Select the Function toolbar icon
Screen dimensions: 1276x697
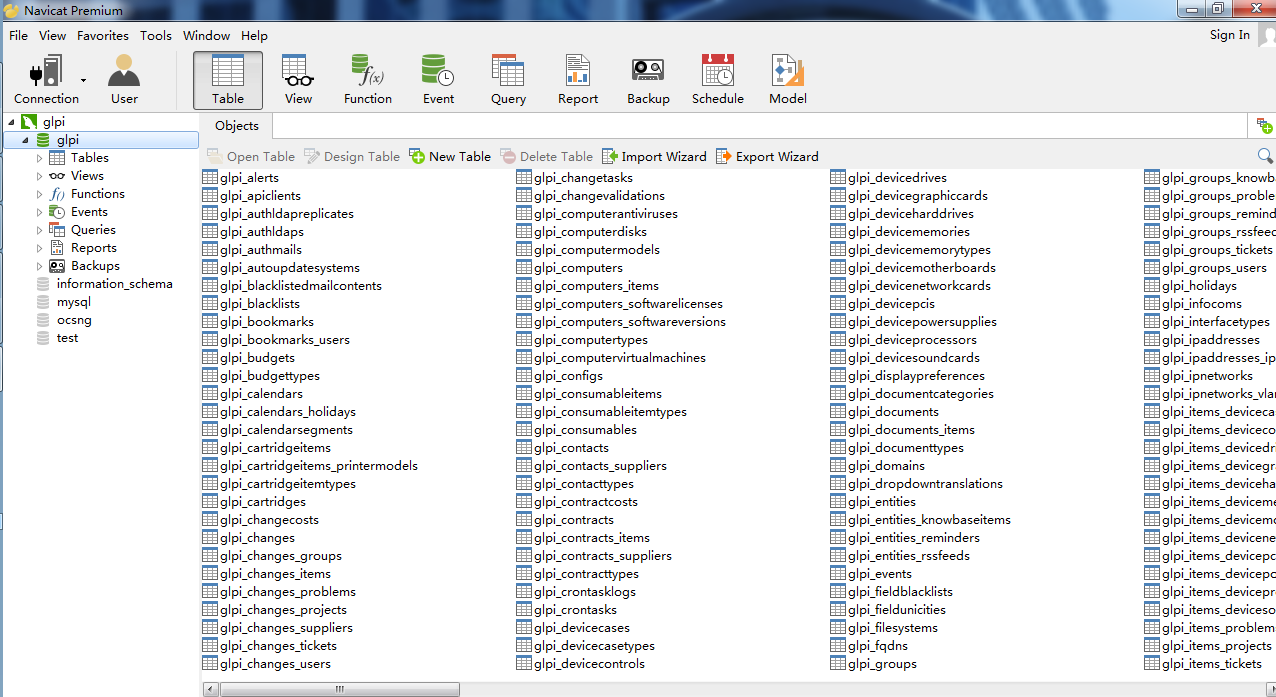click(368, 80)
